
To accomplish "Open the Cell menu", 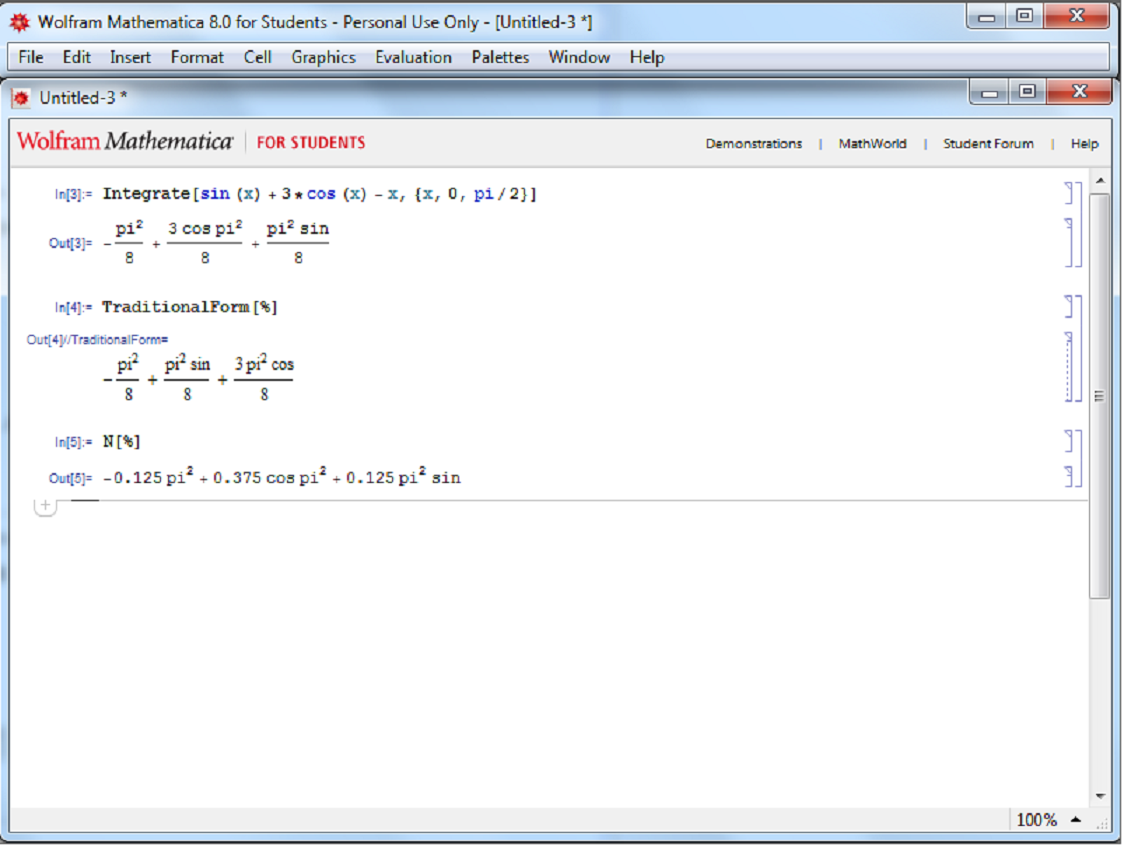I will click(257, 57).
